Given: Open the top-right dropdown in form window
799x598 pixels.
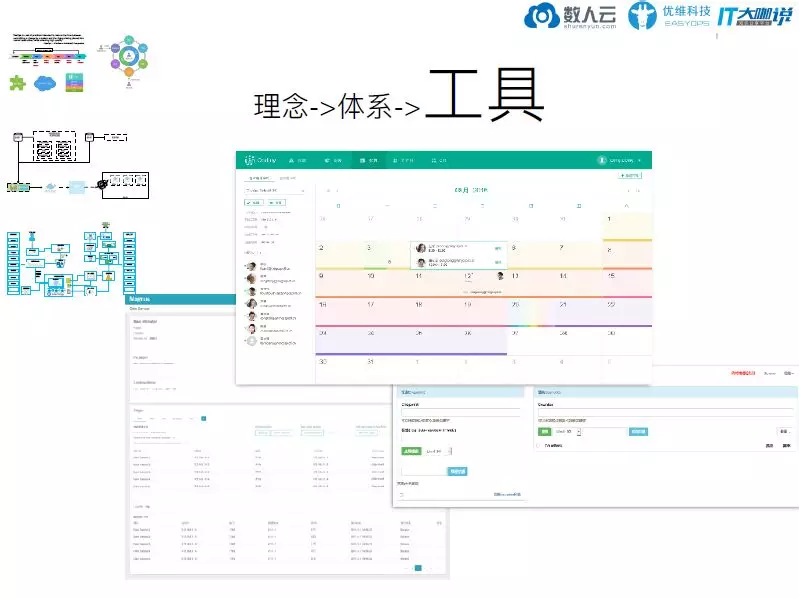Looking at the screenshot, I should coord(789,373).
